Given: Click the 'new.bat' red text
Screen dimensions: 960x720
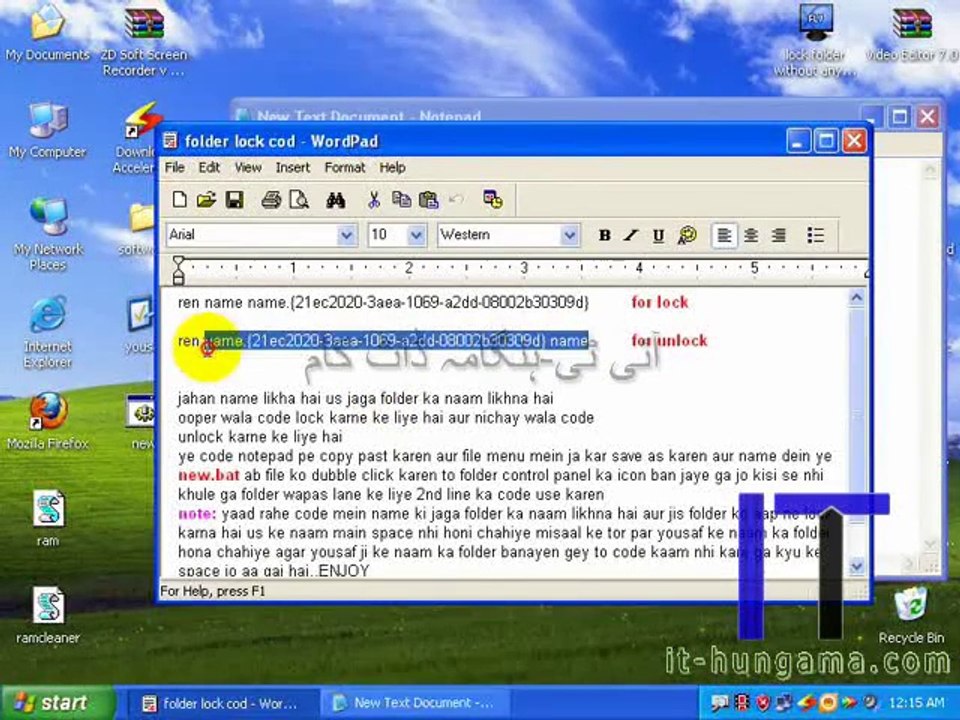Looking at the screenshot, I should tap(209, 476).
